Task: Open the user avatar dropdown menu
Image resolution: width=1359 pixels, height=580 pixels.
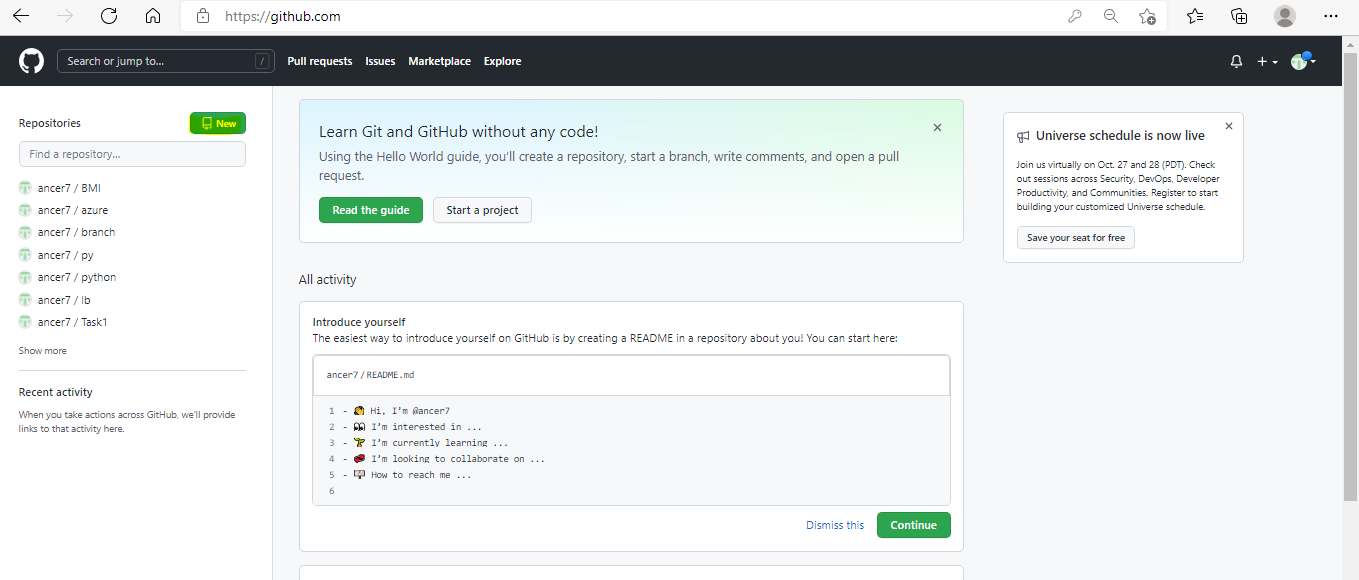Action: (x=1303, y=62)
